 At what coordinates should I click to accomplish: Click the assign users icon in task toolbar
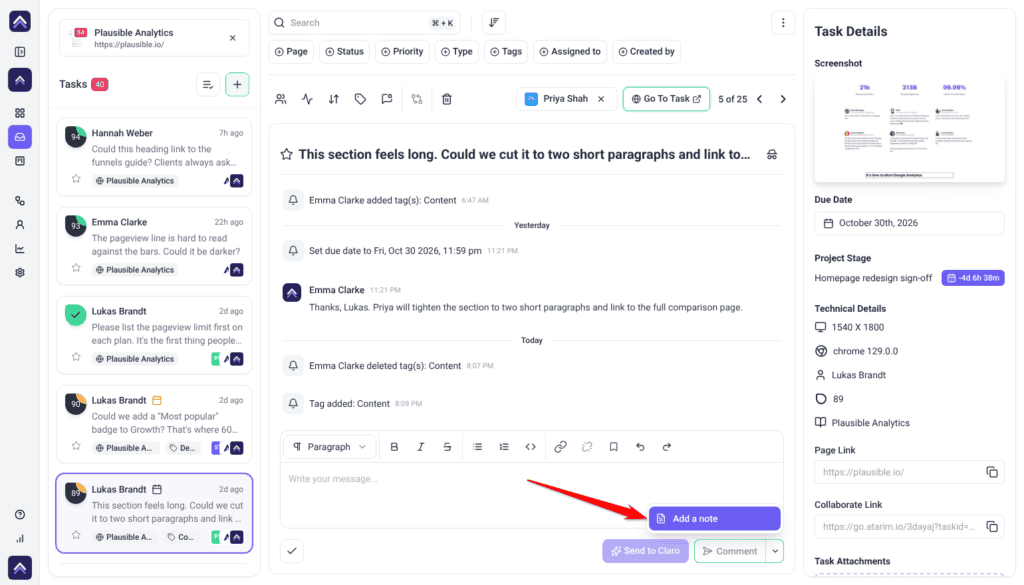(x=281, y=99)
